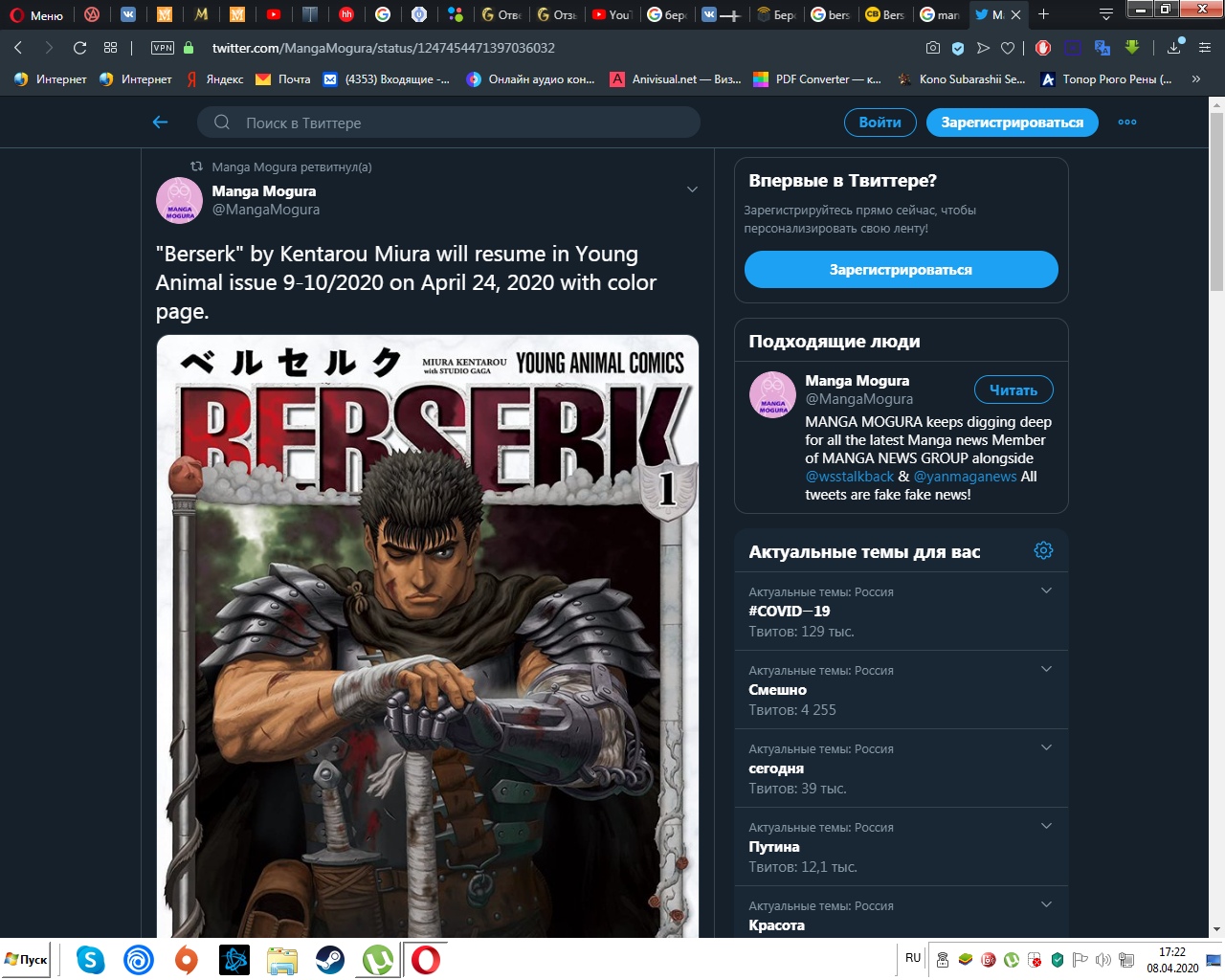
Task: Open the blue shield ad blocker icon
Action: tap(958, 47)
